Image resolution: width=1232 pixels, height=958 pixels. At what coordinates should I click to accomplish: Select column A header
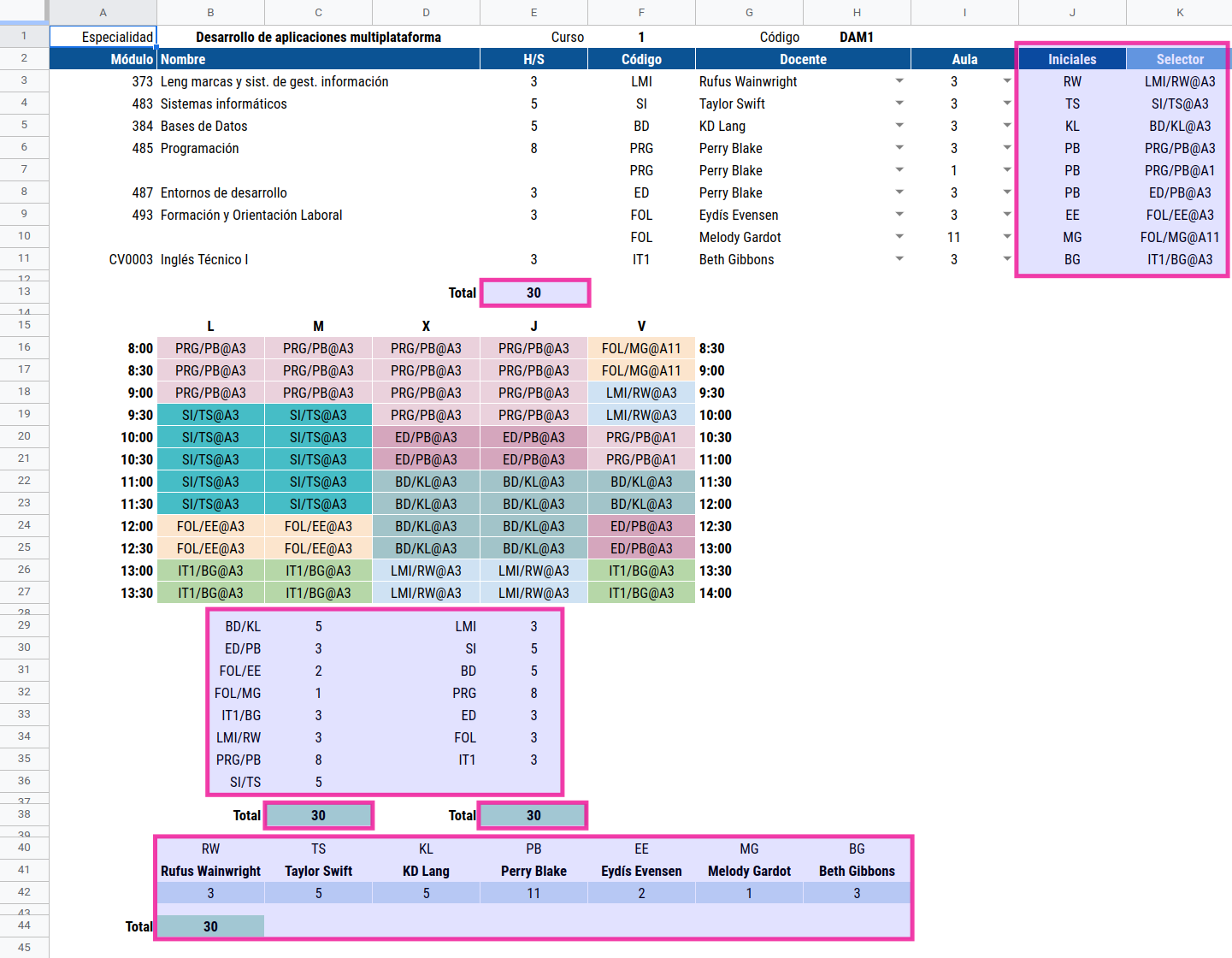point(103,12)
